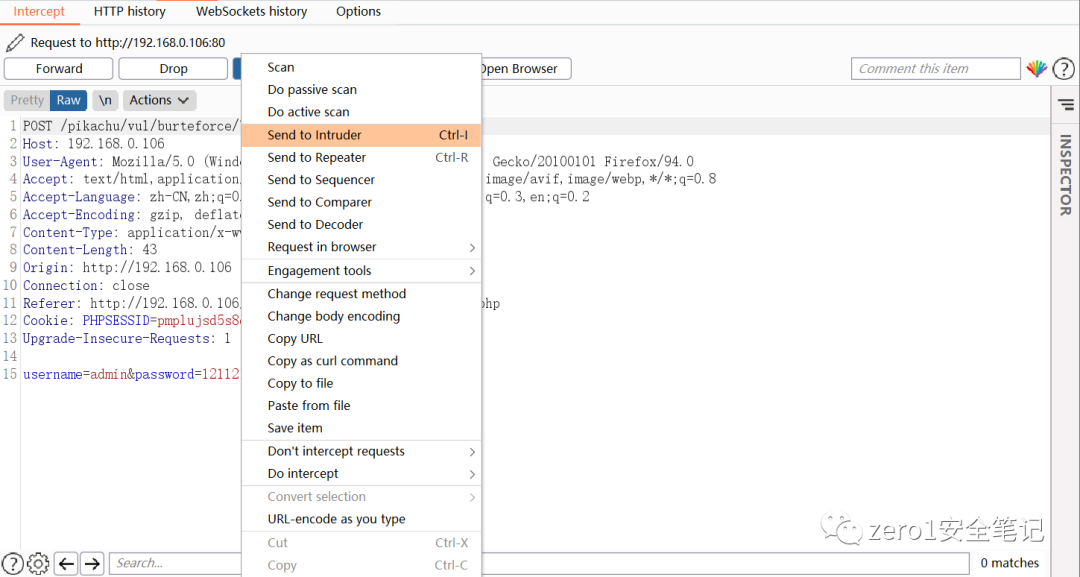The height and width of the screenshot is (577, 1080).
Task: Click the Cookie PHPSESSID line
Action: (132, 321)
